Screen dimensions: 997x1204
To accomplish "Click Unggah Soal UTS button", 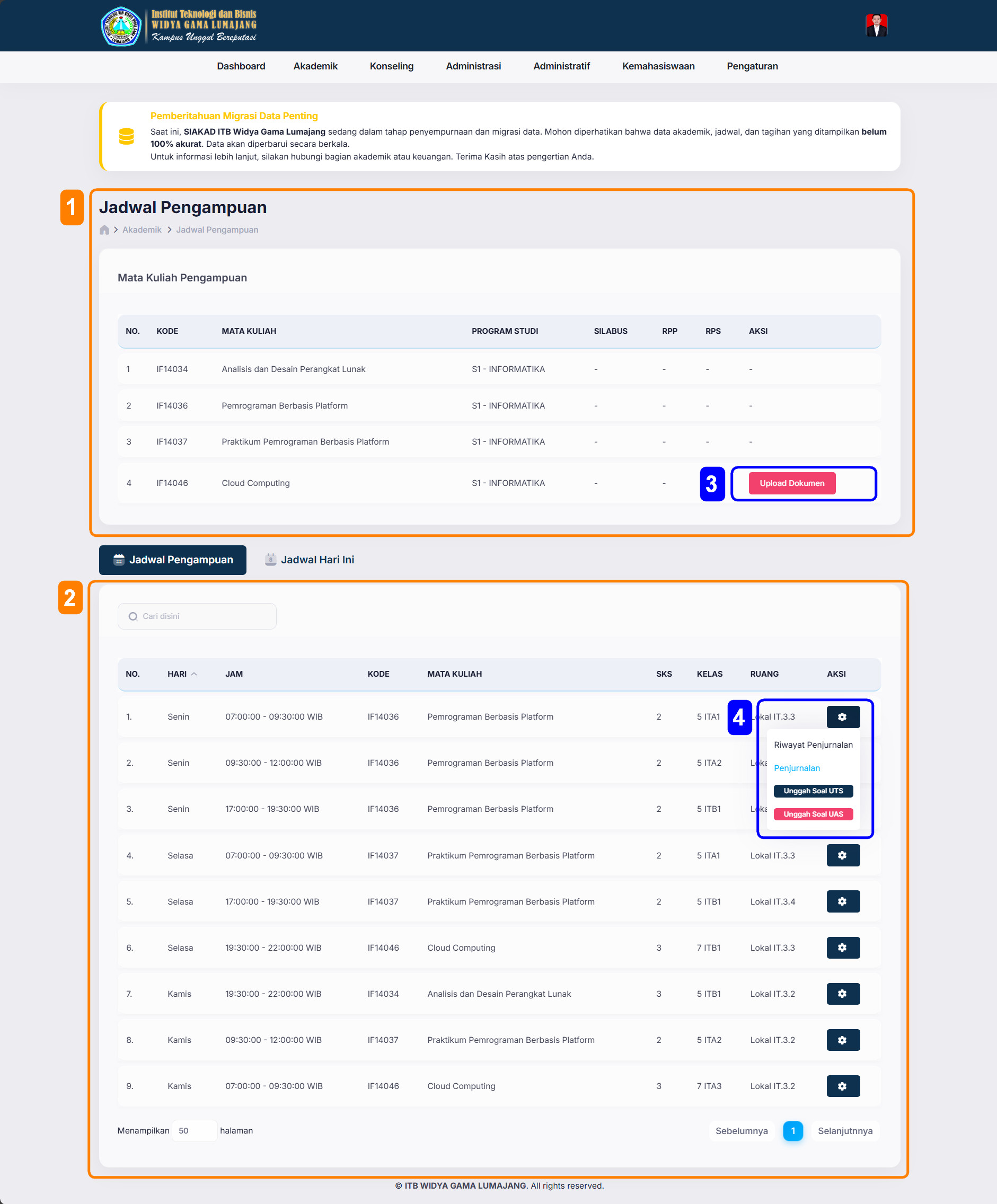I will 813,791.
